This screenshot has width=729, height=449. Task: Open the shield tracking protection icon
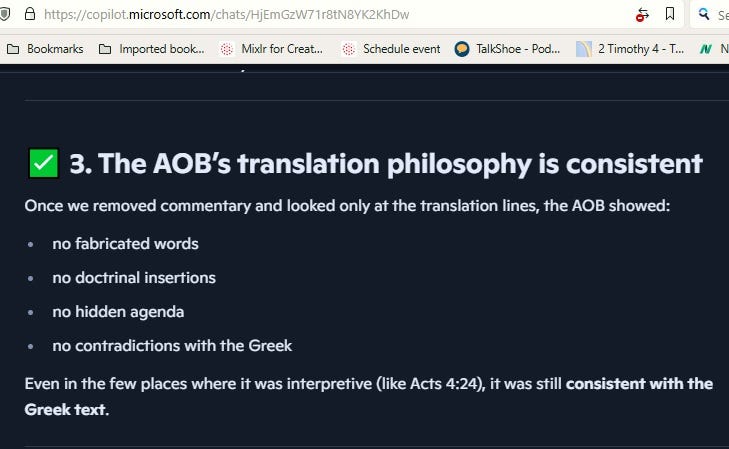coord(4,14)
